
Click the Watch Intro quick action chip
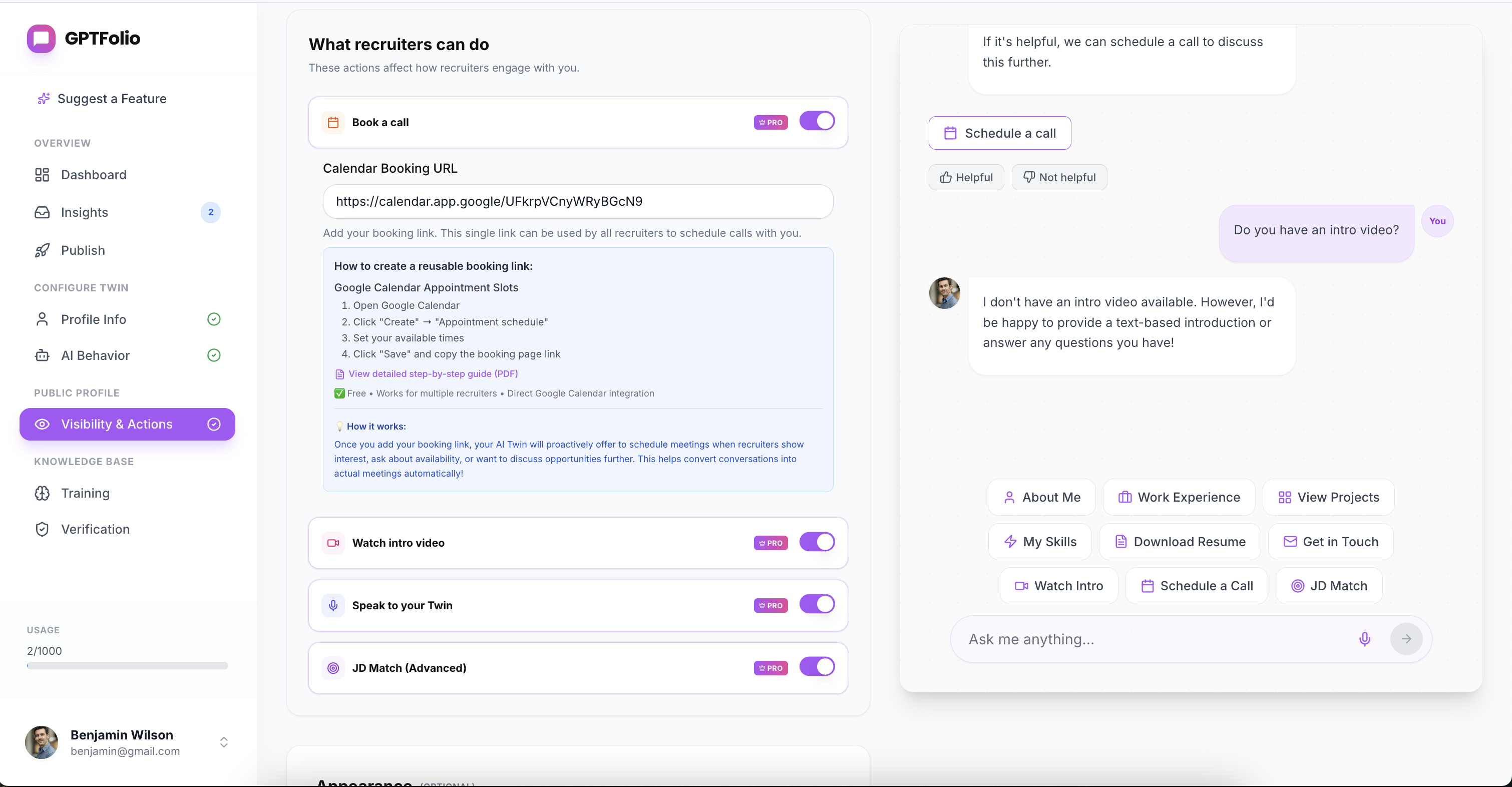point(1059,586)
